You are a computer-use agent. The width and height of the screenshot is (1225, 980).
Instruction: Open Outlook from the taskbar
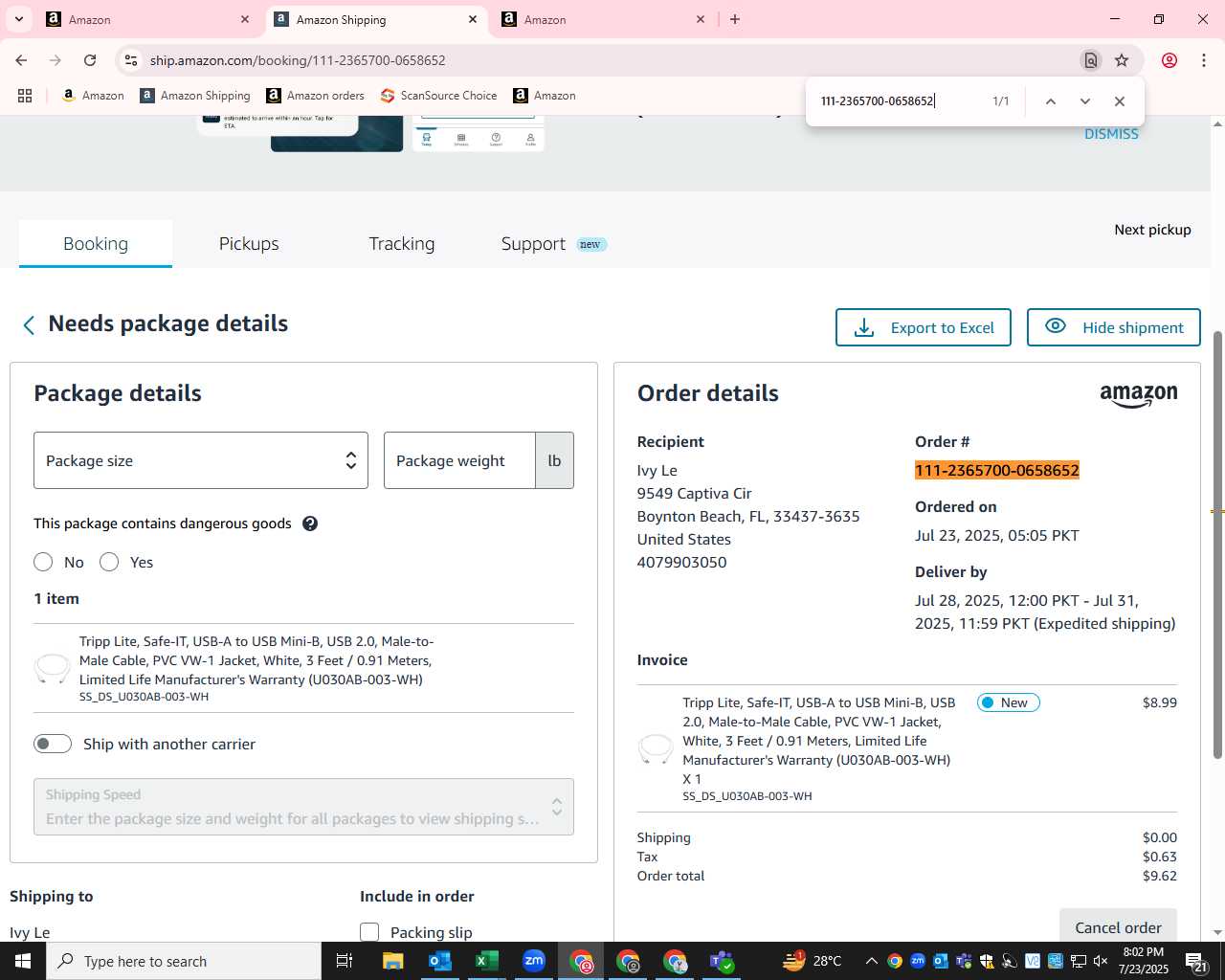coord(440,961)
